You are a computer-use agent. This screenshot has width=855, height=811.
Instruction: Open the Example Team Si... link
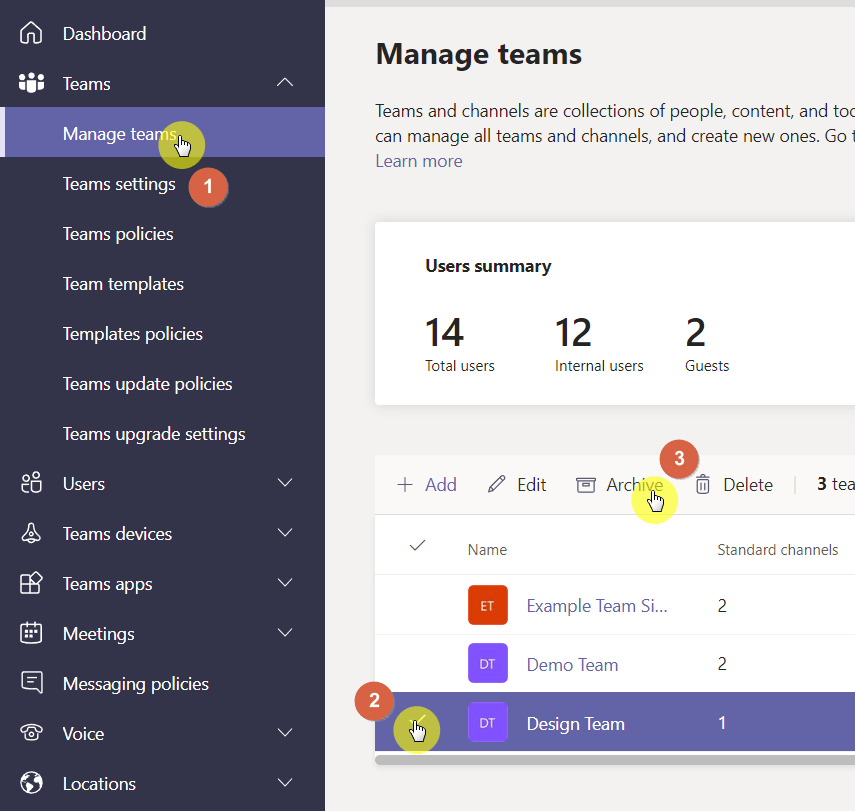click(597, 605)
